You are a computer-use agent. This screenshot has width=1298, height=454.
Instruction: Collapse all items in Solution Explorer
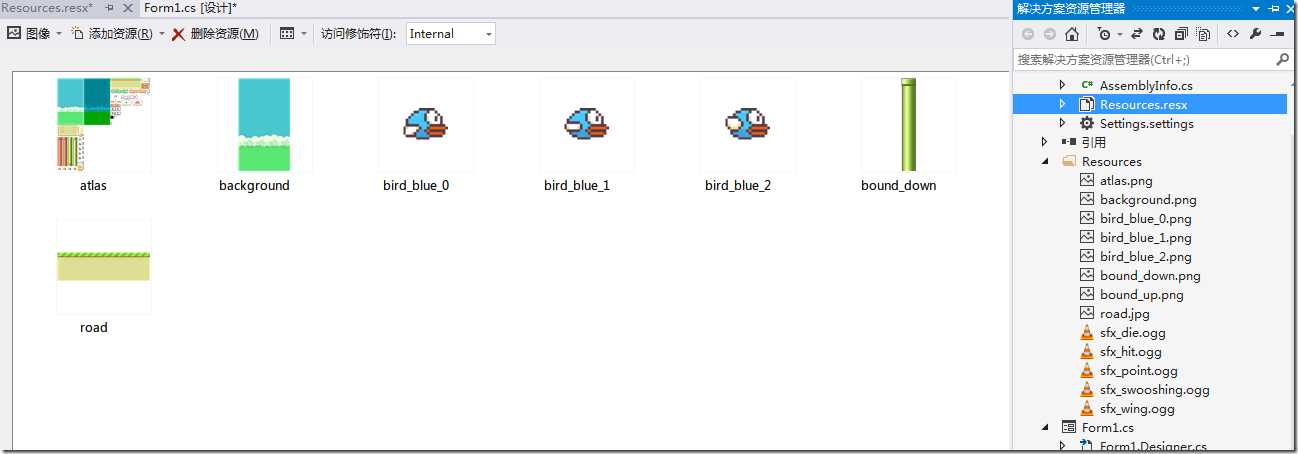1181,34
